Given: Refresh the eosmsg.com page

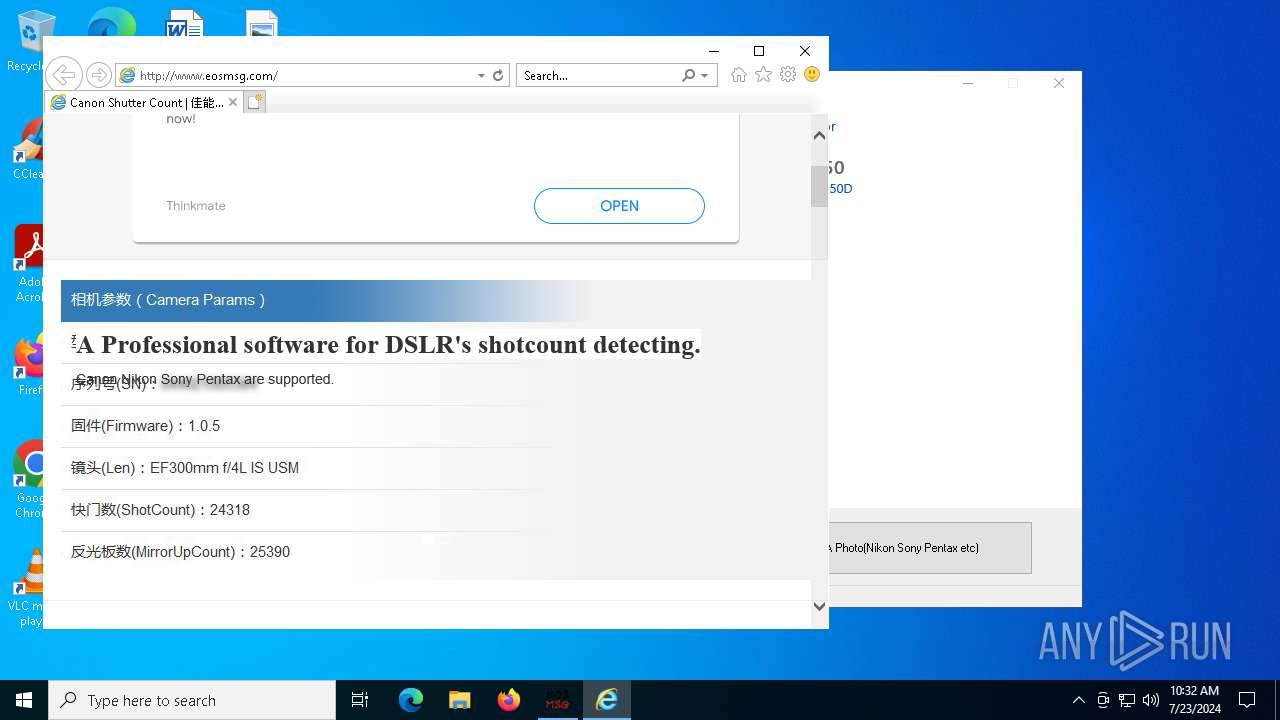Looking at the screenshot, I should (x=498, y=75).
